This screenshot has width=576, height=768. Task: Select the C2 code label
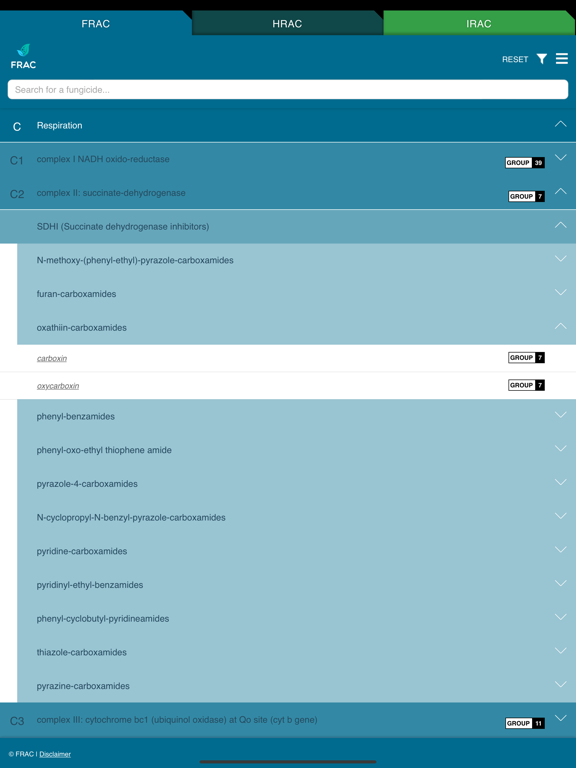[17, 194]
